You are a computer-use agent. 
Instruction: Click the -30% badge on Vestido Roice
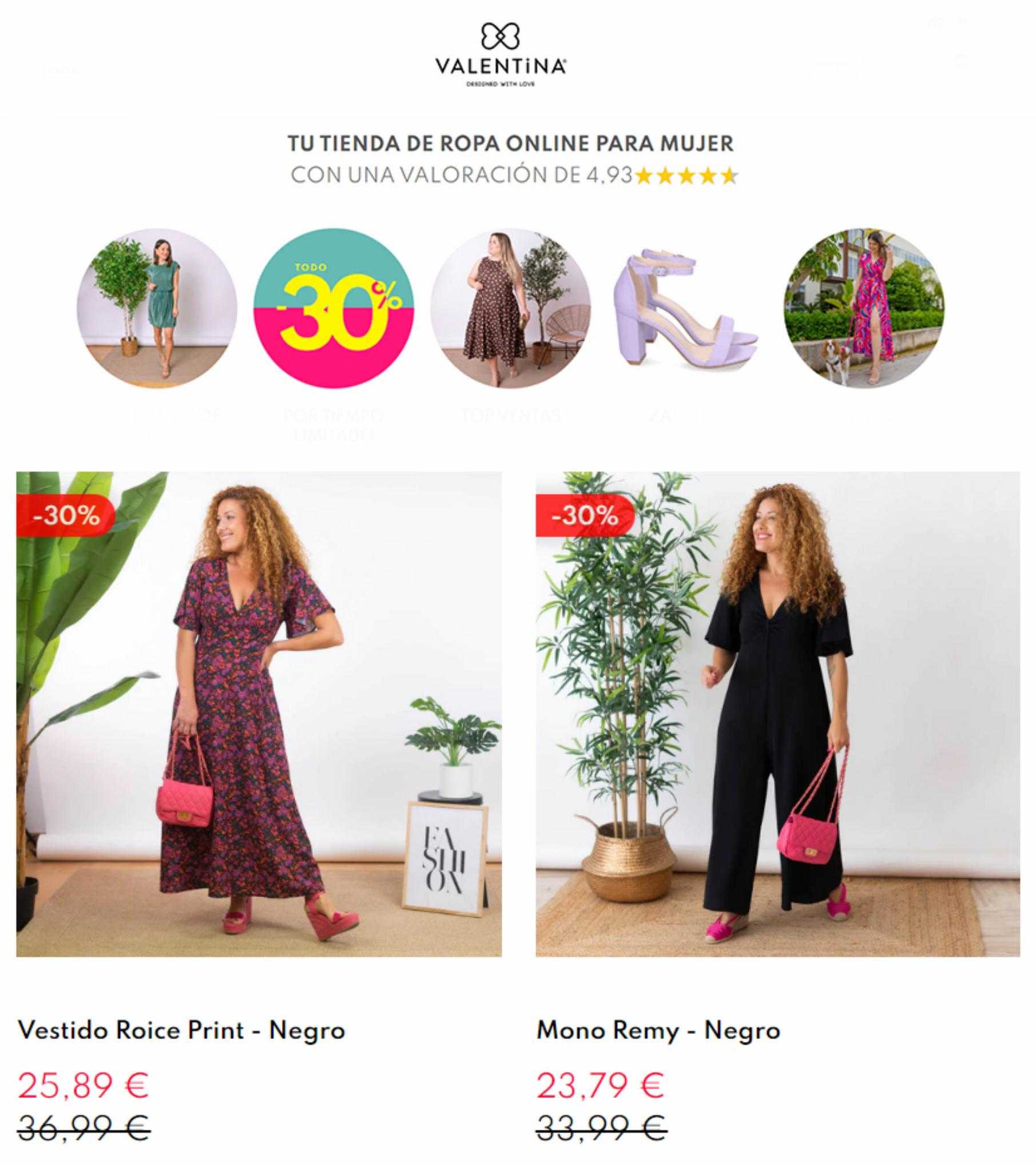click(66, 516)
